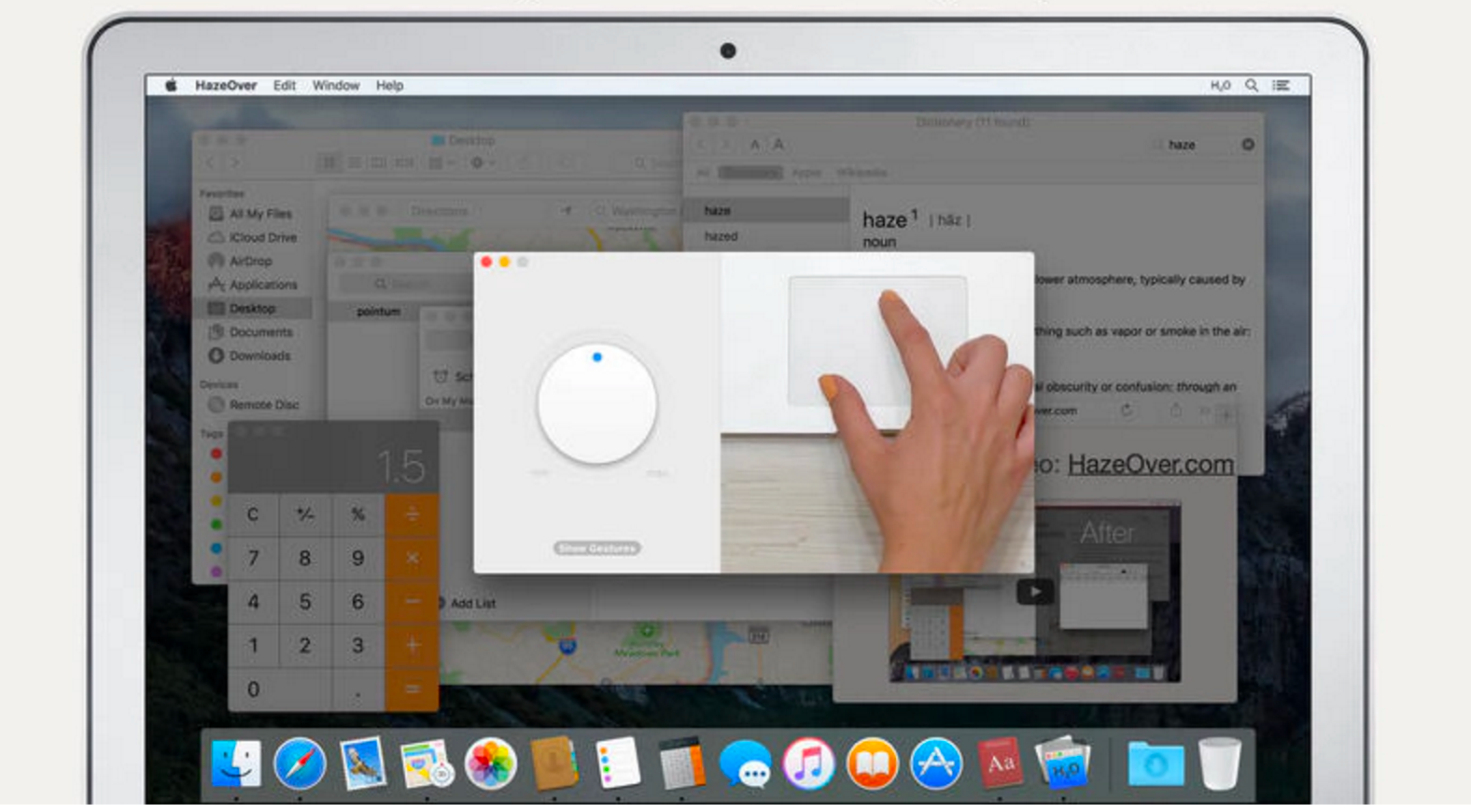Open the HazeOver menu
The width and height of the screenshot is (1471, 812).
(226, 85)
